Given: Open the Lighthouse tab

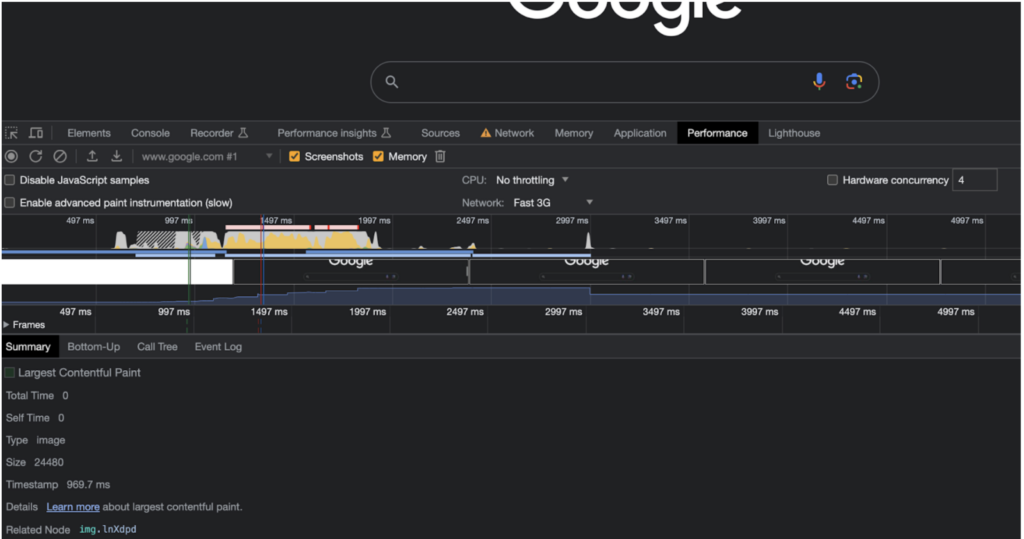Looking at the screenshot, I should 793,133.
